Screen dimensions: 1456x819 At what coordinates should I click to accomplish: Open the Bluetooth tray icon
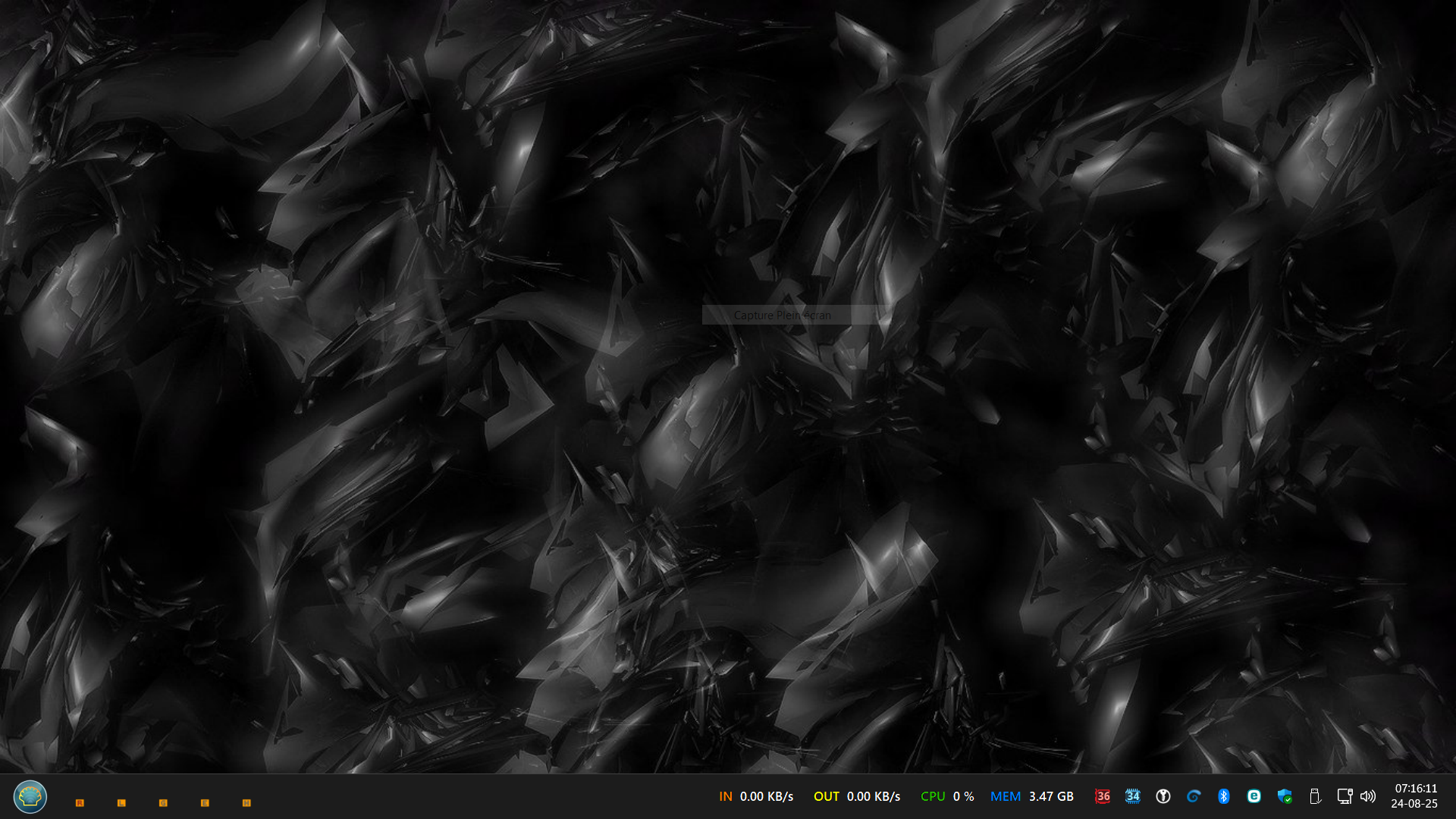[x=1223, y=796]
